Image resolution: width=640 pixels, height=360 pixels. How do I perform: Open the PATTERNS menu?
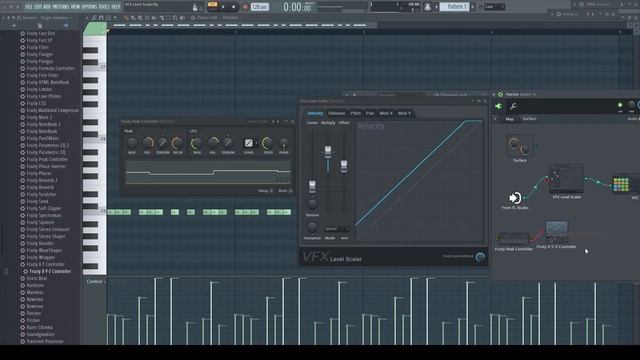click(60, 7)
